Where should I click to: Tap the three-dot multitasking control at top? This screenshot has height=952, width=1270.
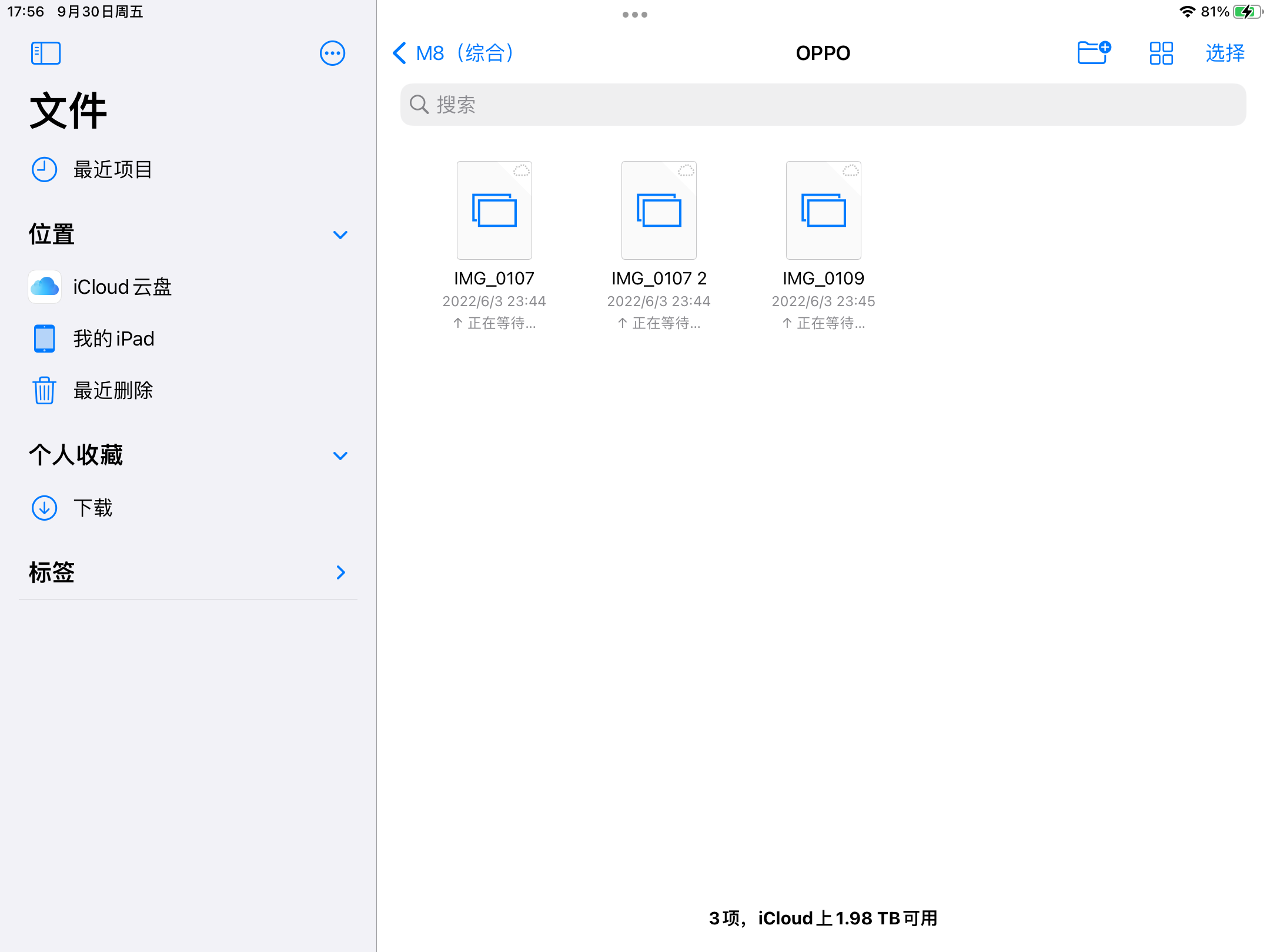click(635, 15)
